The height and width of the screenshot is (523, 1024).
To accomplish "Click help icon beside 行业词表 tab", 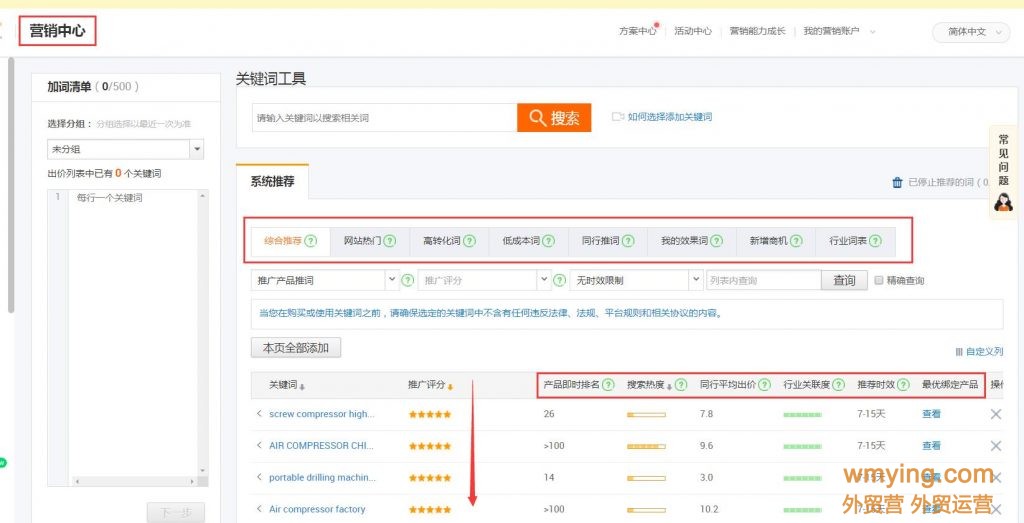I will pyautogui.click(x=875, y=240).
